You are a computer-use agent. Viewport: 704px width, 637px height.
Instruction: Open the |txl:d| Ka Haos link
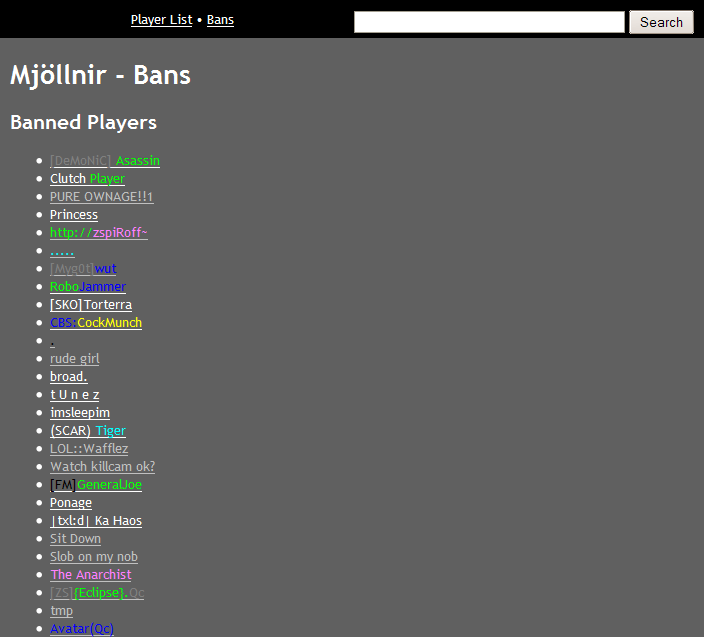point(96,521)
